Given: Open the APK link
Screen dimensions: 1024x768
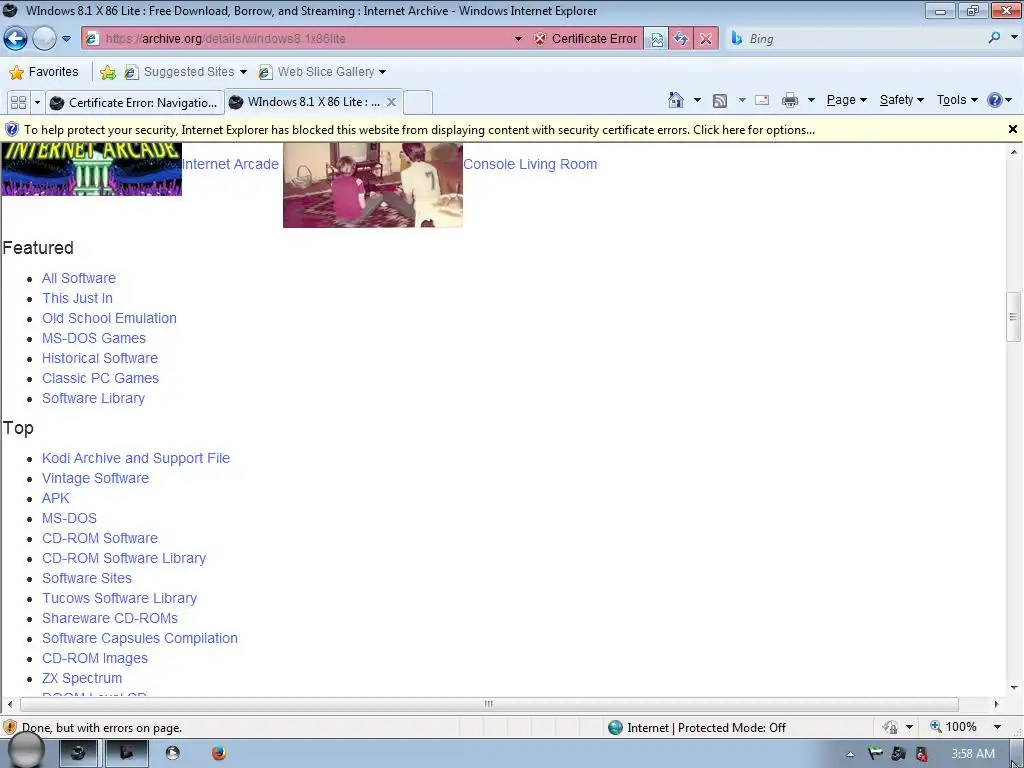Looking at the screenshot, I should [56, 498].
